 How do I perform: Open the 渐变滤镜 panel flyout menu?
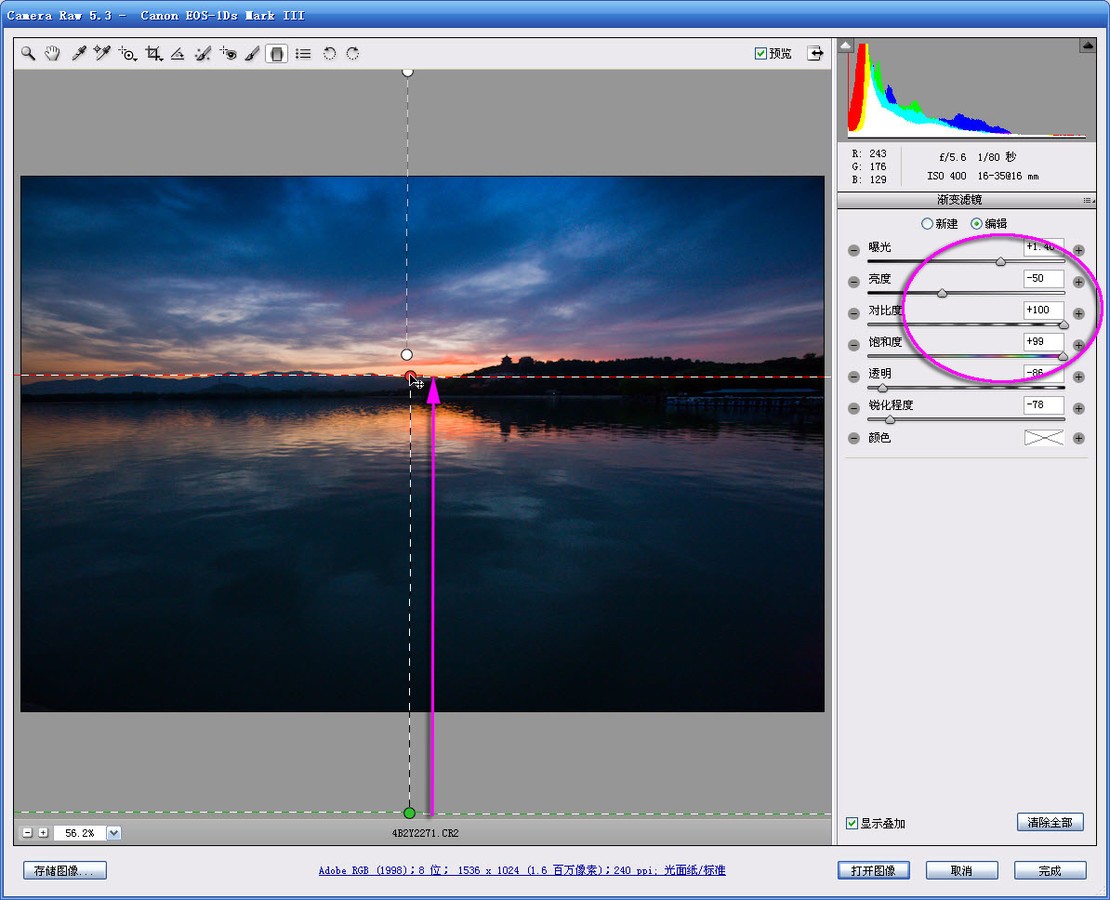pos(1086,201)
